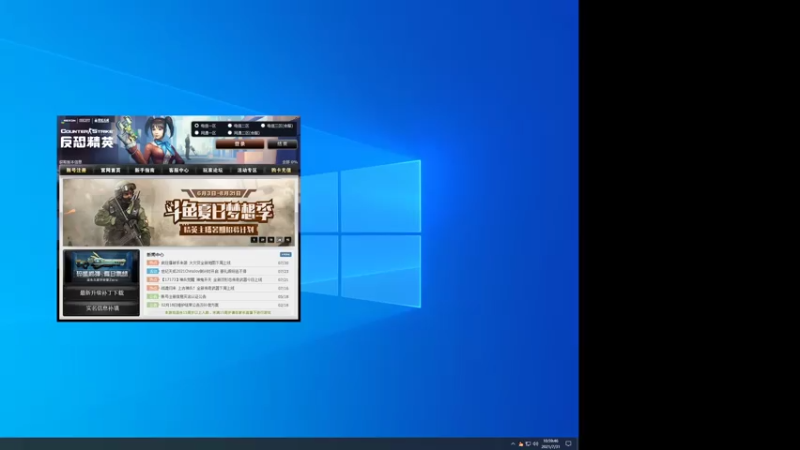Open the first news item, dated 07/28
Screen dimensions: 800x450
point(218,263)
